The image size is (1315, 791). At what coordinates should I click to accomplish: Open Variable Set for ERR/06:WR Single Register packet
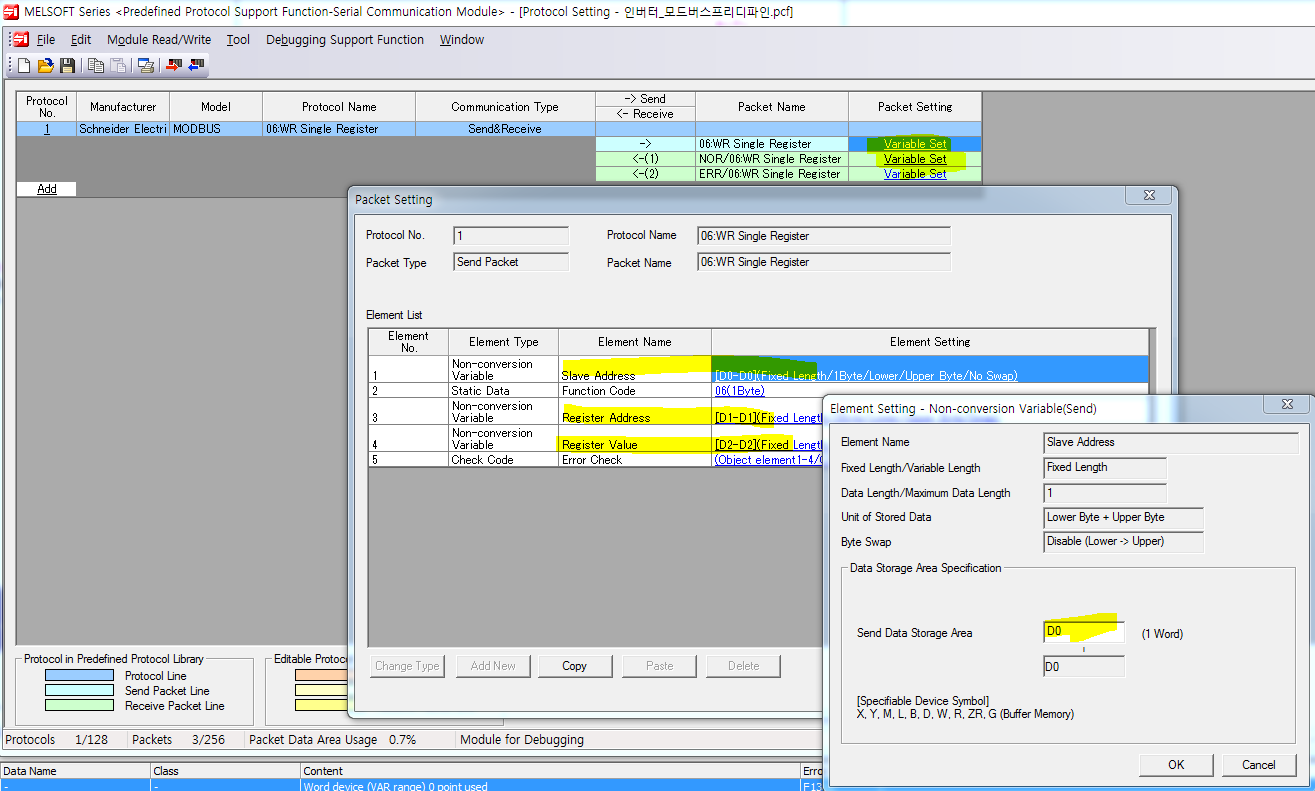click(915, 174)
